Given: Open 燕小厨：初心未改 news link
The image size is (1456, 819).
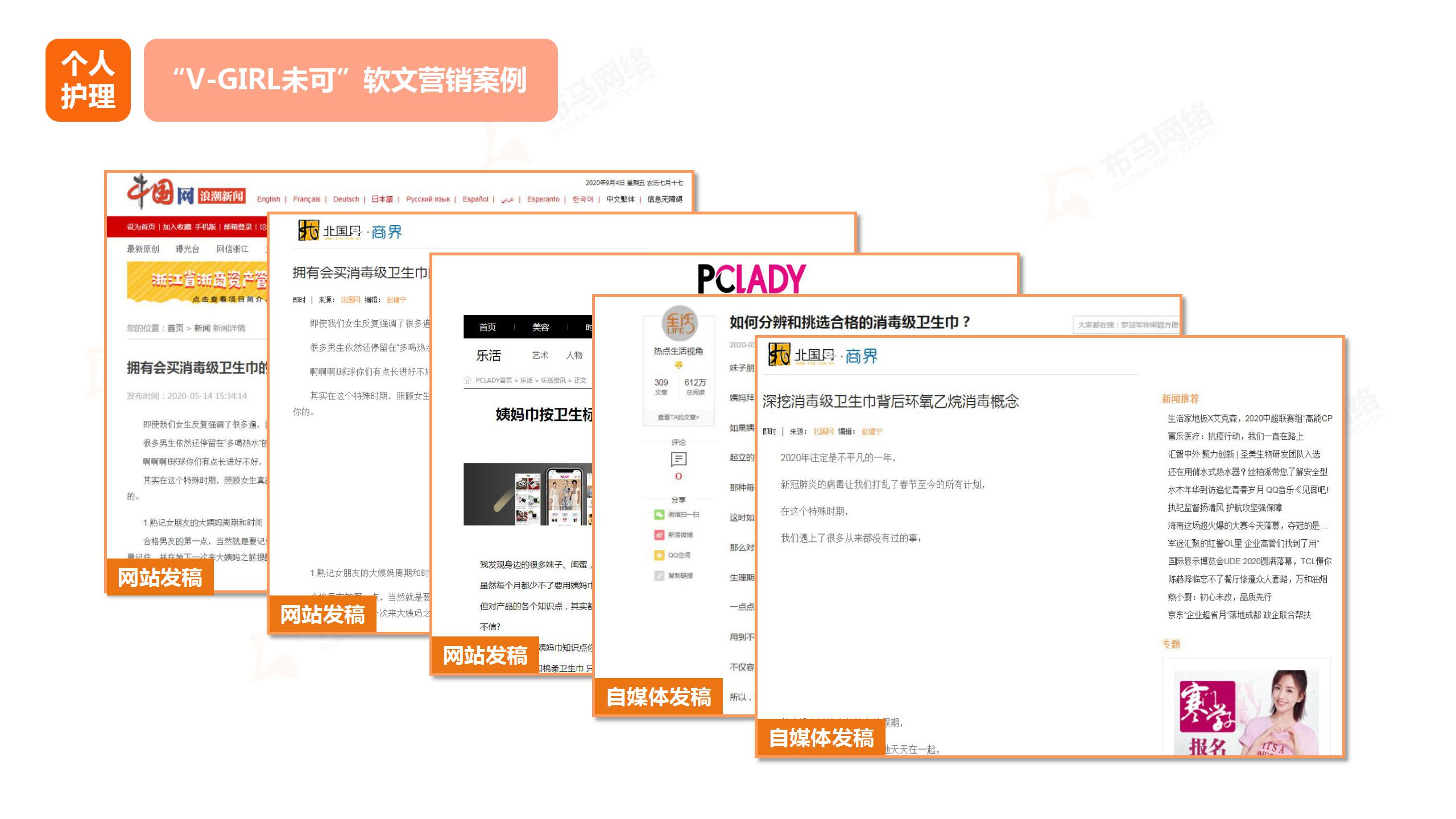Looking at the screenshot, I should tap(1219, 597).
